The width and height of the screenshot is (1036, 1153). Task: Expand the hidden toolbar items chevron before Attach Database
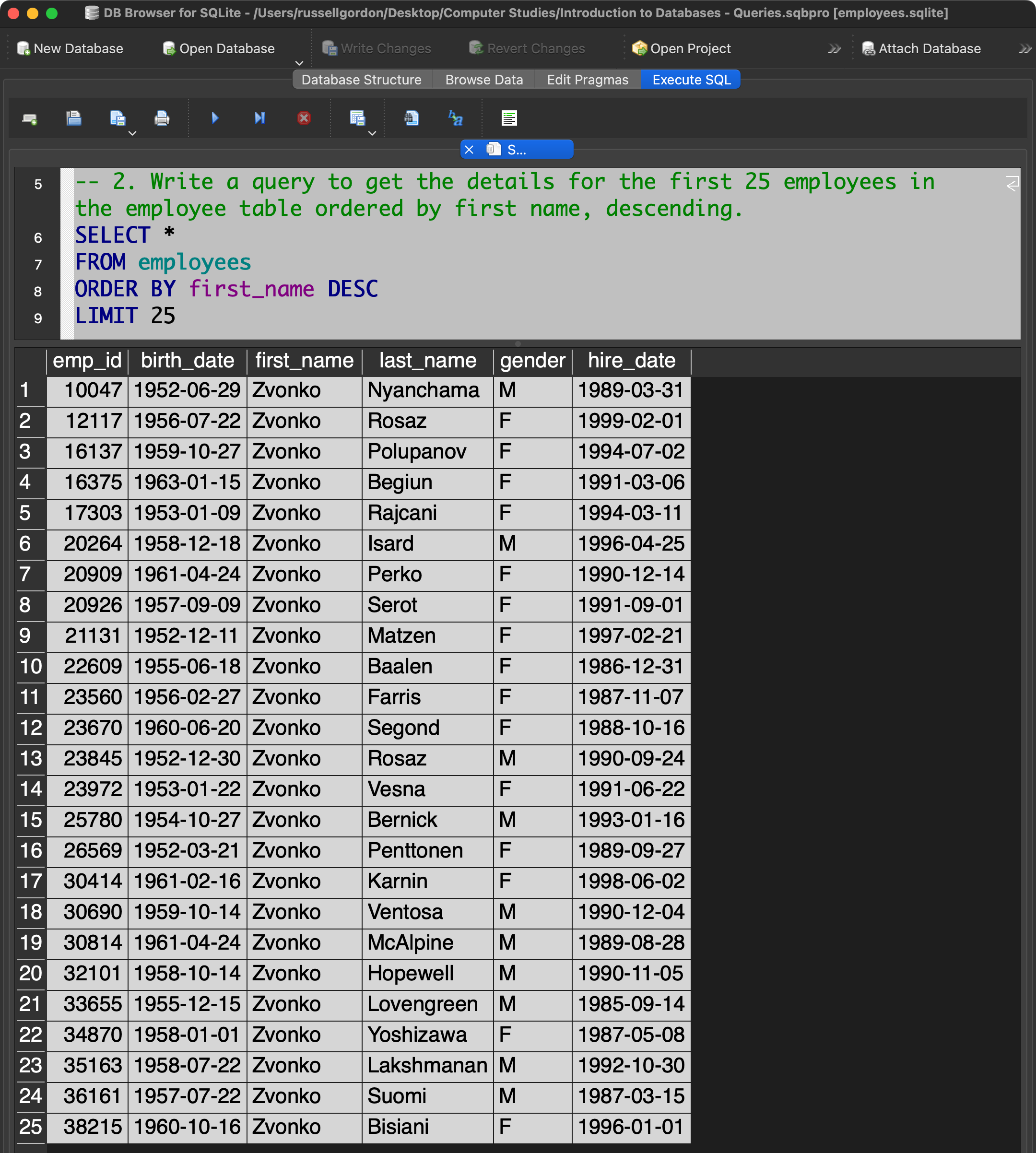tap(834, 49)
